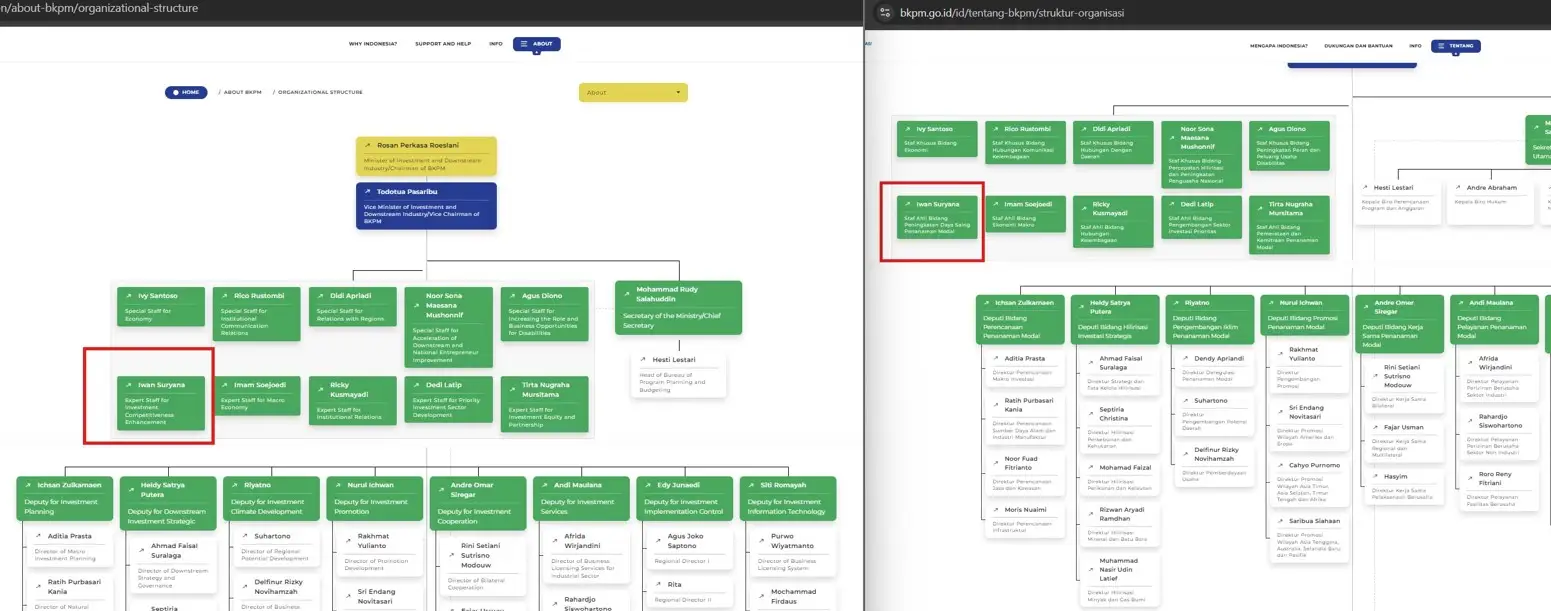This screenshot has height=611, width=1551.
Task: Click arrow icon on left Nurul Ichwan card
Action: tap(338, 485)
